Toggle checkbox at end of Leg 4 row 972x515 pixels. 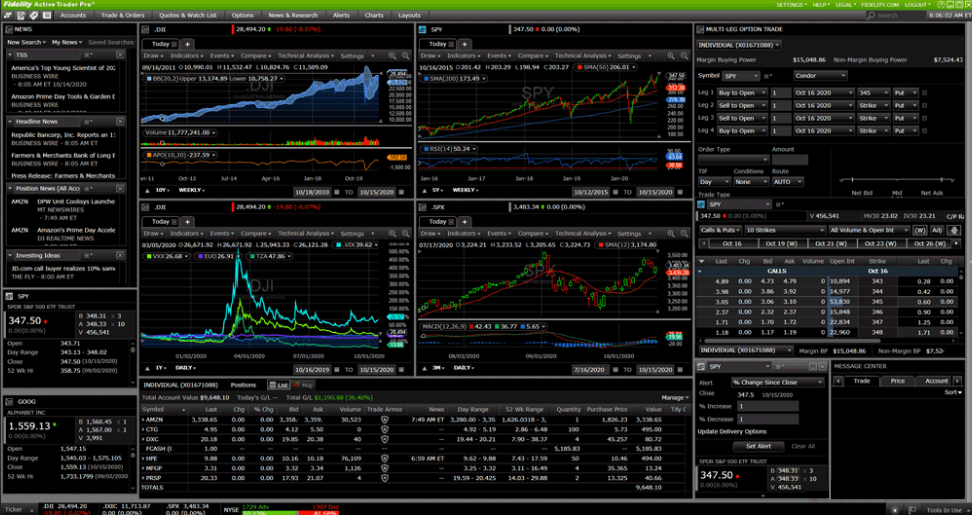(925, 131)
